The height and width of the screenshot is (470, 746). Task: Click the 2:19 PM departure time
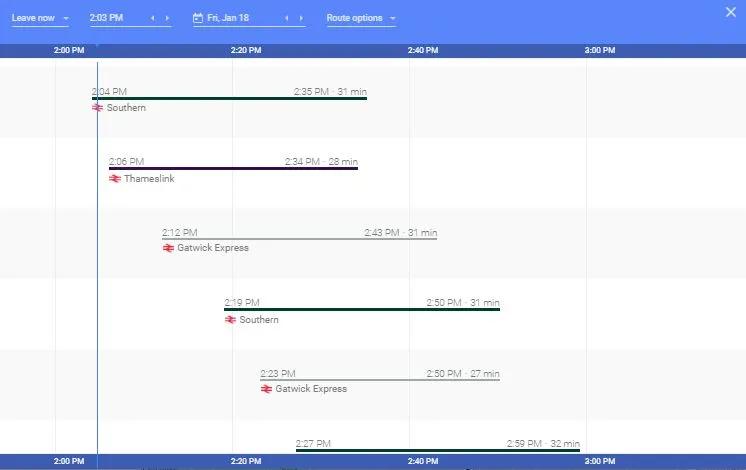[x=242, y=303]
